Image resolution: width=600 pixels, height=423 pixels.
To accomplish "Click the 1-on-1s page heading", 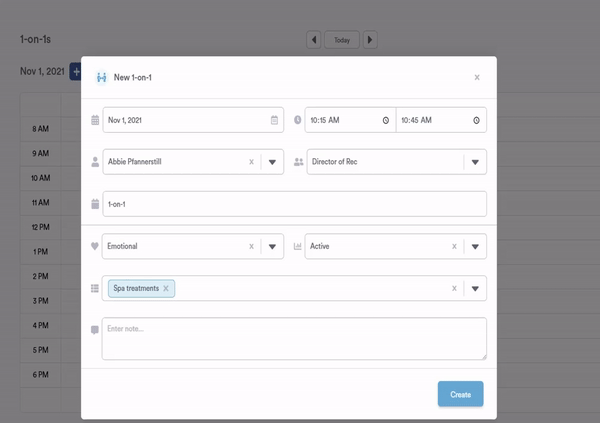I will pos(35,39).
